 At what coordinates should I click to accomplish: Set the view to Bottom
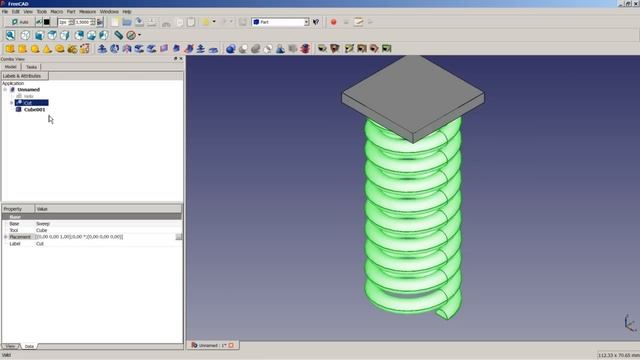(91, 36)
